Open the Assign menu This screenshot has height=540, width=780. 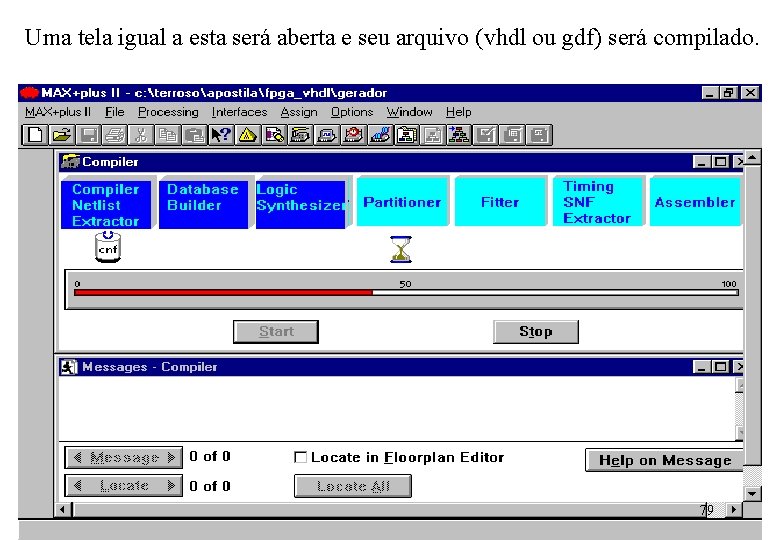click(299, 112)
